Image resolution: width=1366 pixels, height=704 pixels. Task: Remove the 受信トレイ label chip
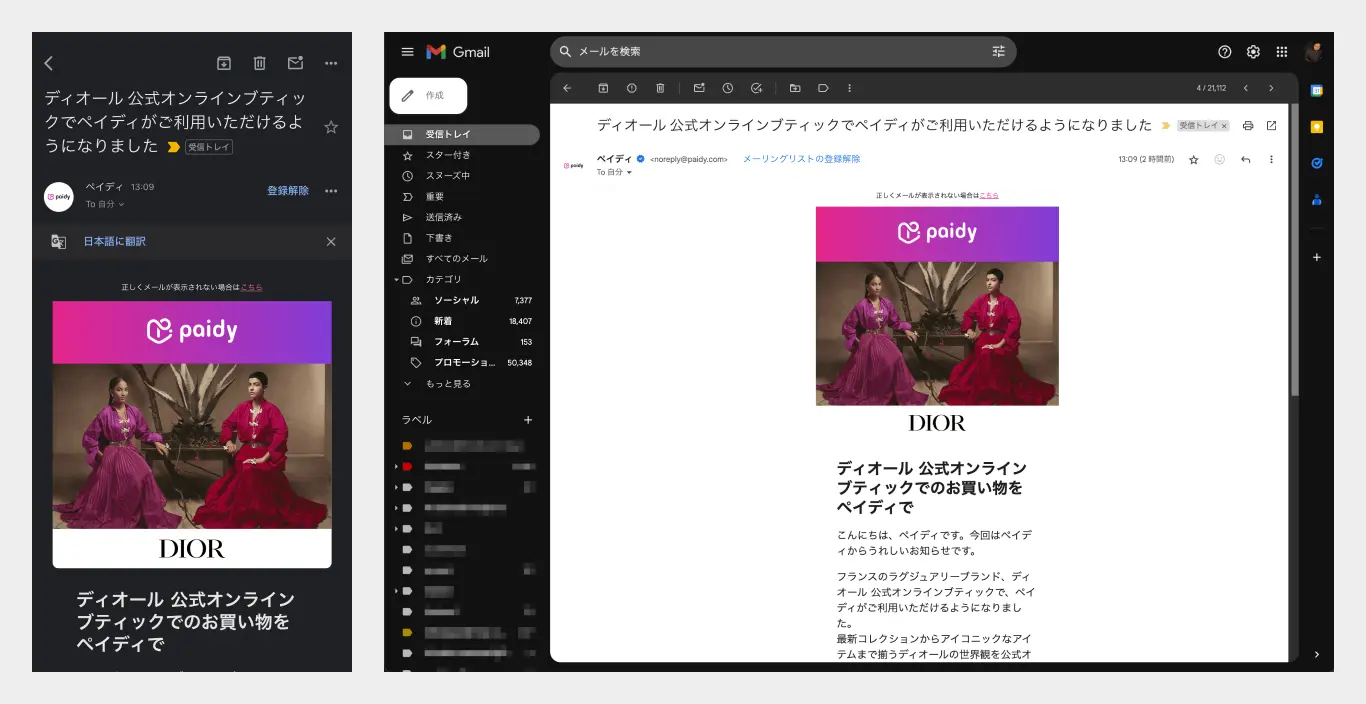point(1224,126)
